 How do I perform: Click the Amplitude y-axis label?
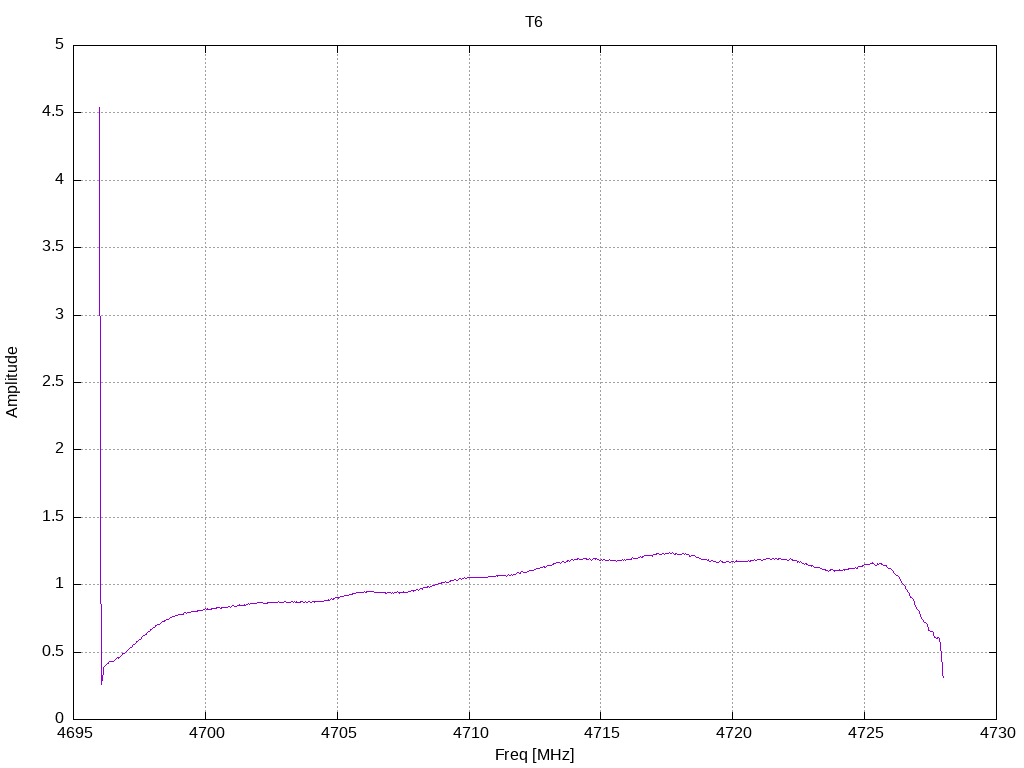pyautogui.click(x=12, y=382)
